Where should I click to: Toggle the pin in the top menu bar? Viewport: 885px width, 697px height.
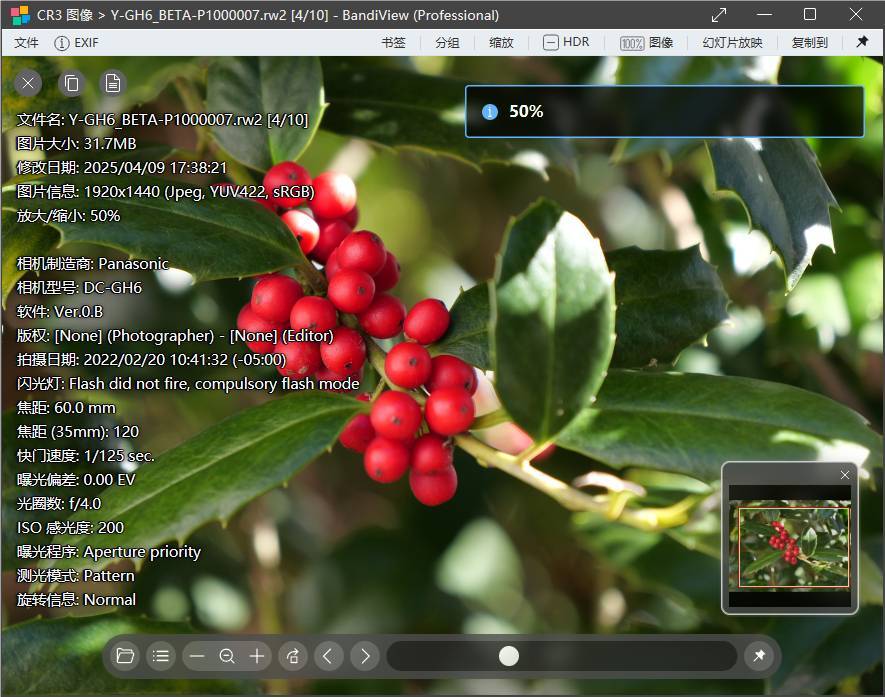(x=862, y=42)
